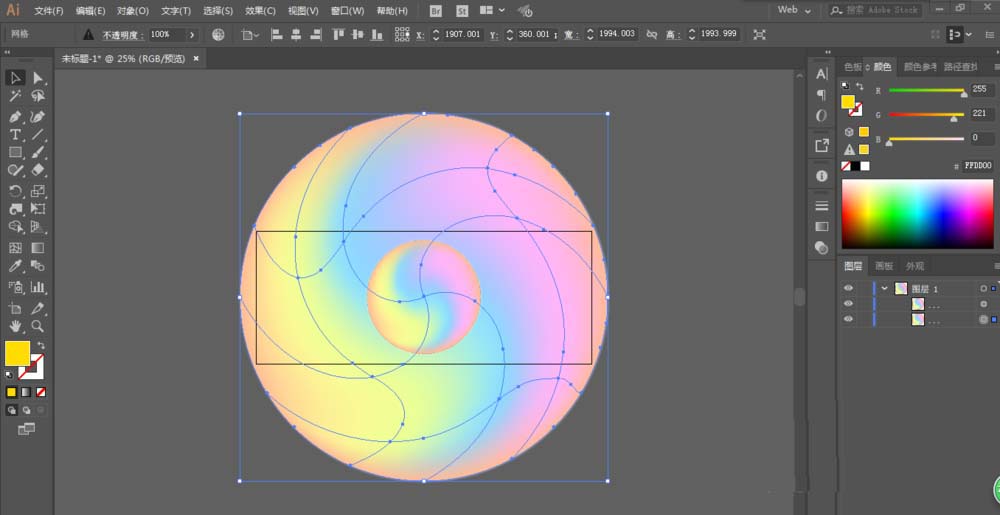Screen dimensions: 1000x515
Task: Open the 文件(F) menu
Action: [49, 11]
